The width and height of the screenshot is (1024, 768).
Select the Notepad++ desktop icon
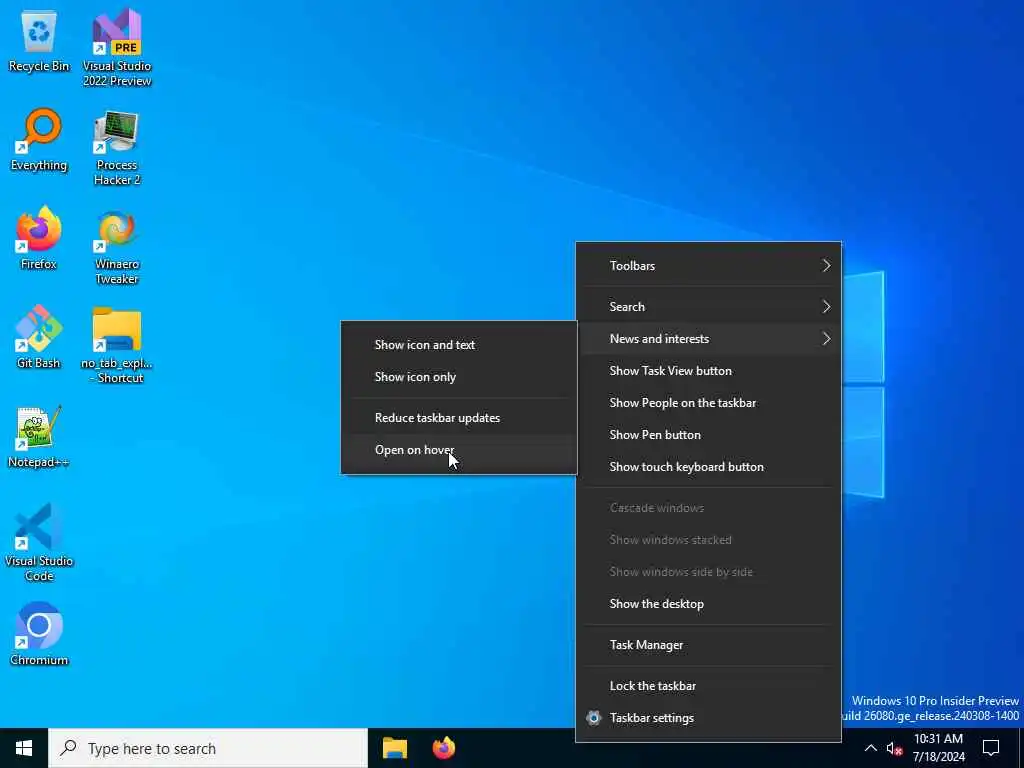coord(39,436)
